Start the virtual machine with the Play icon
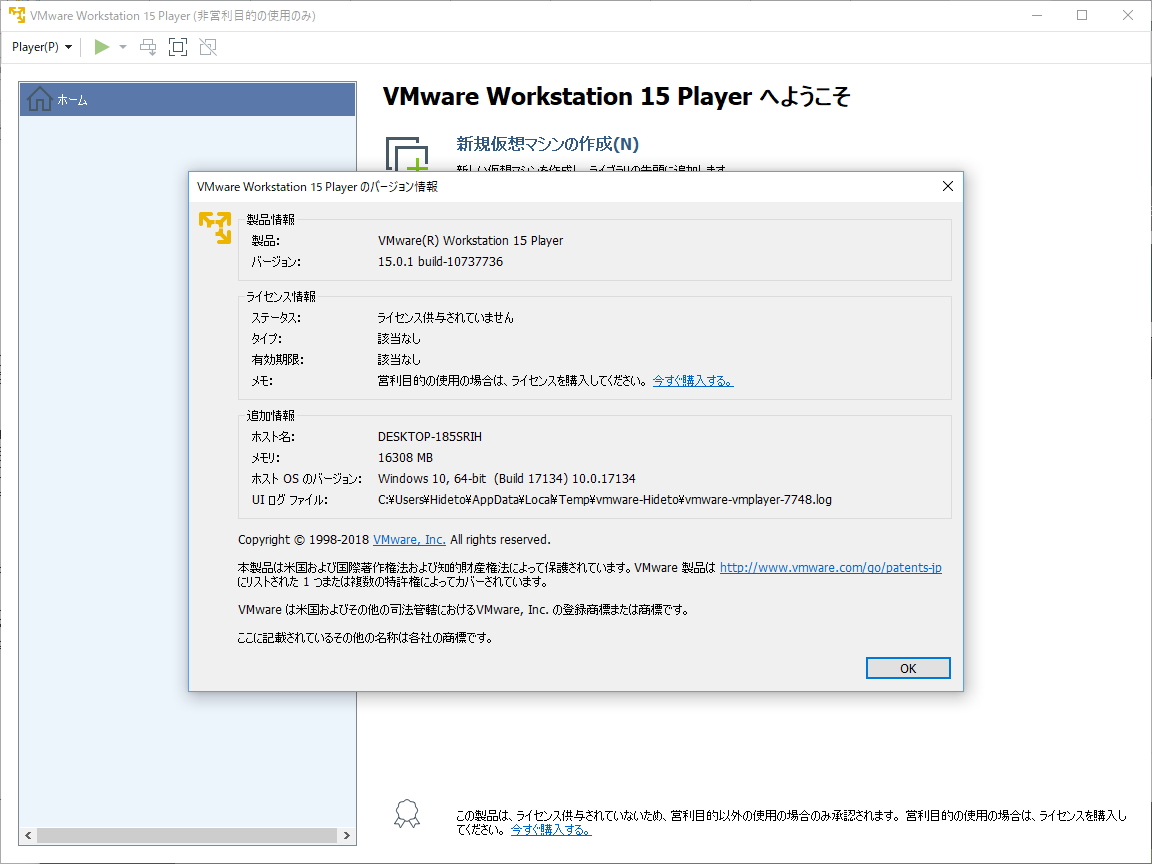 point(99,46)
